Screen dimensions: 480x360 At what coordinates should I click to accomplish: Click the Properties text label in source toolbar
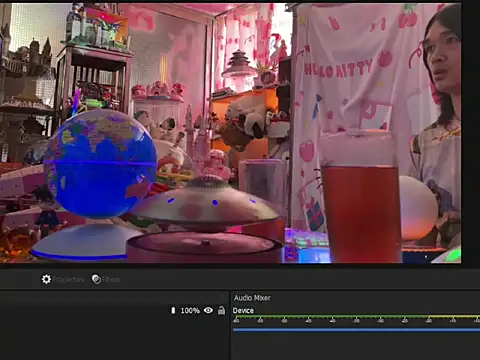[x=68, y=280]
